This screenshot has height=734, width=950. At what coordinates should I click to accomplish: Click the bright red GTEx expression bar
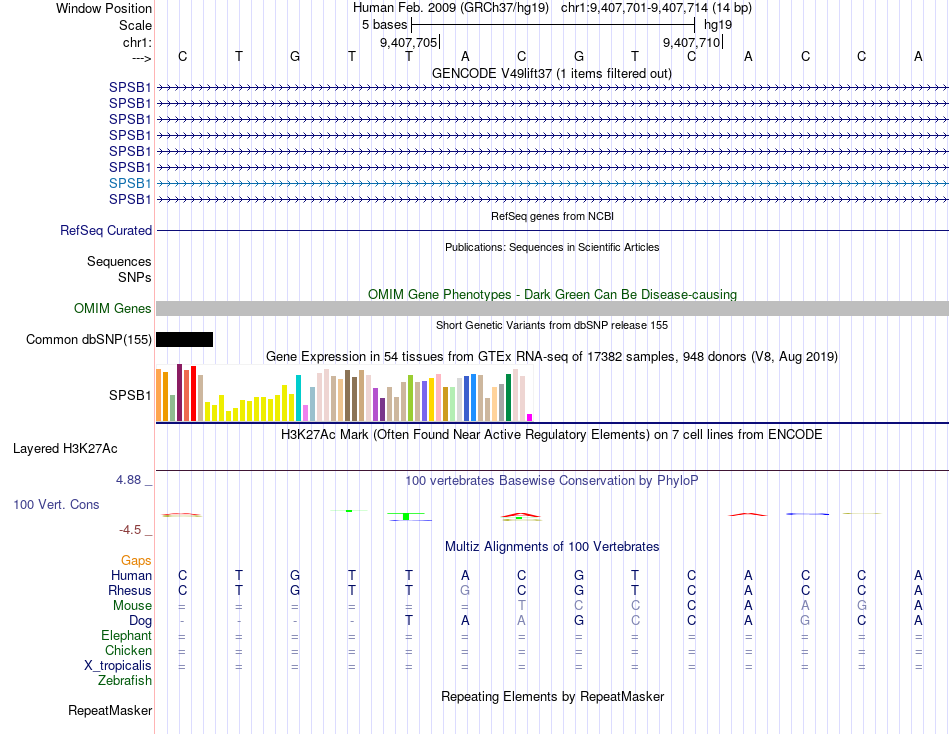point(193,393)
